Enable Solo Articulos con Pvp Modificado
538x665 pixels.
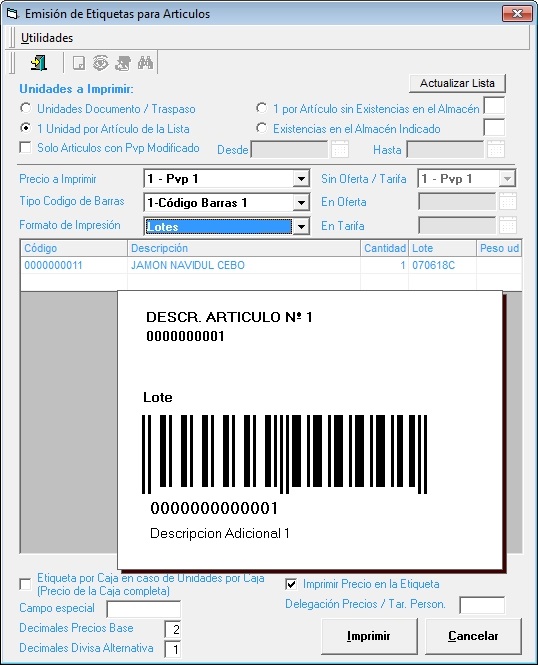[x=25, y=148]
